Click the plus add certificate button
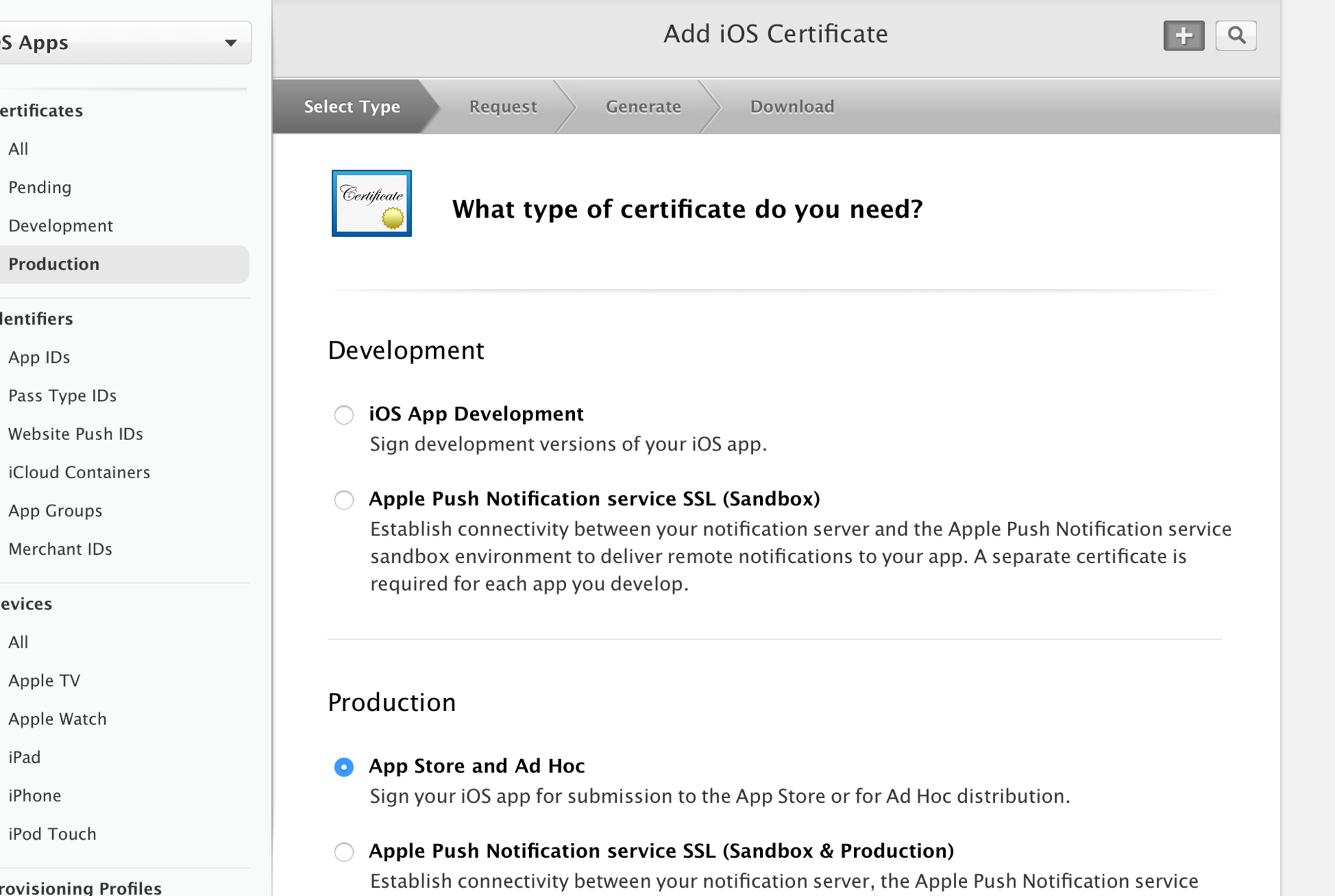 pyautogui.click(x=1183, y=35)
